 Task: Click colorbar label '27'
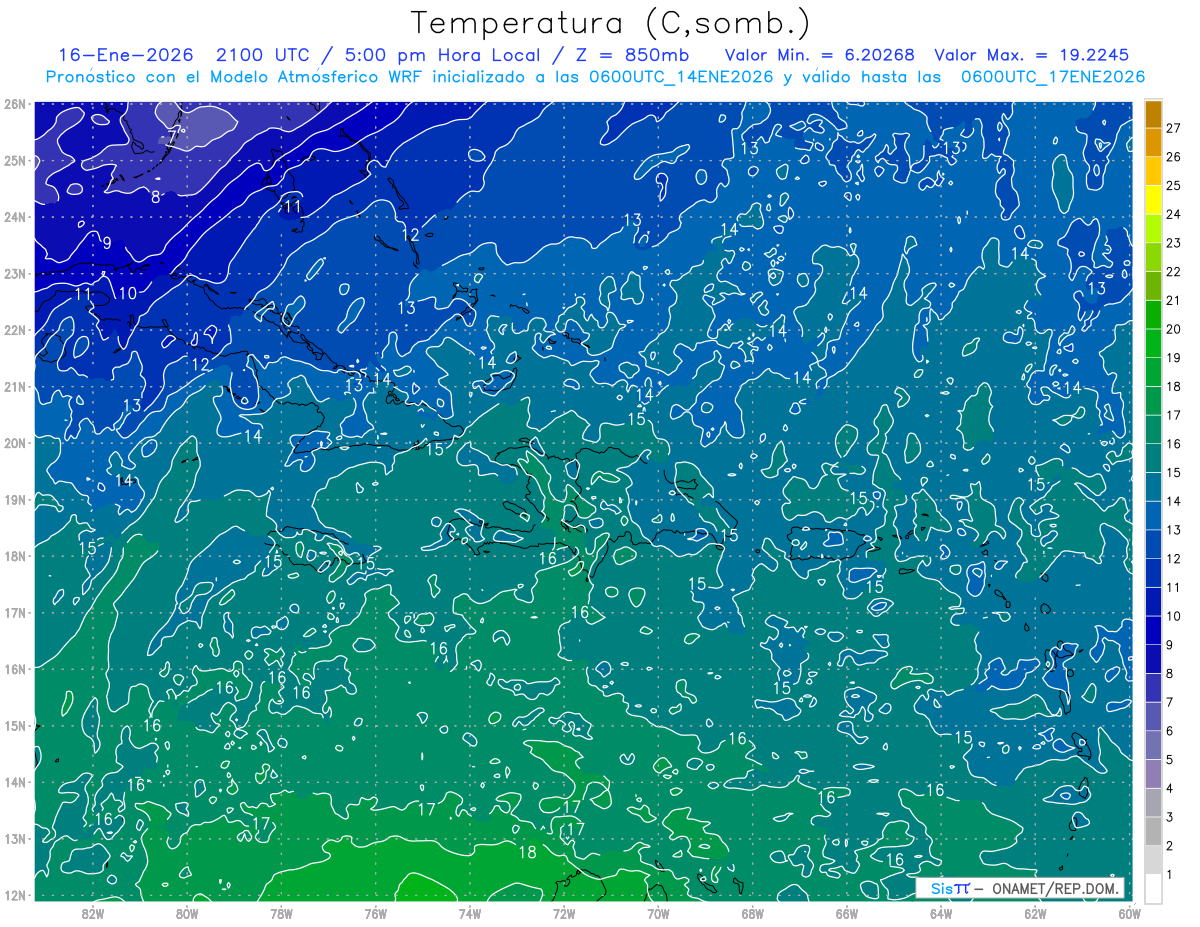click(1173, 128)
